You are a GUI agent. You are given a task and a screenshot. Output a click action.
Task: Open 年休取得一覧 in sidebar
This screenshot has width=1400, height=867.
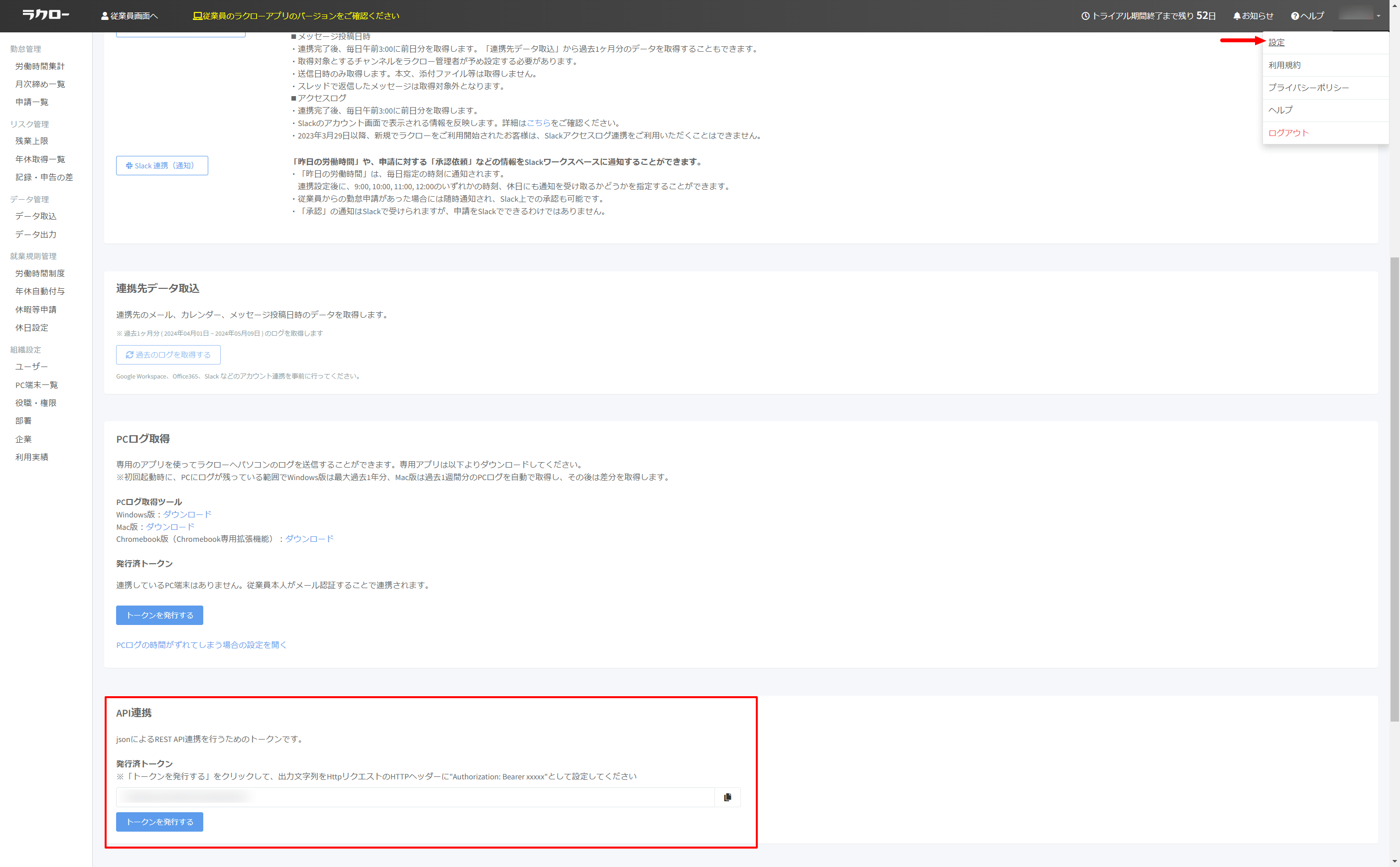pos(40,159)
